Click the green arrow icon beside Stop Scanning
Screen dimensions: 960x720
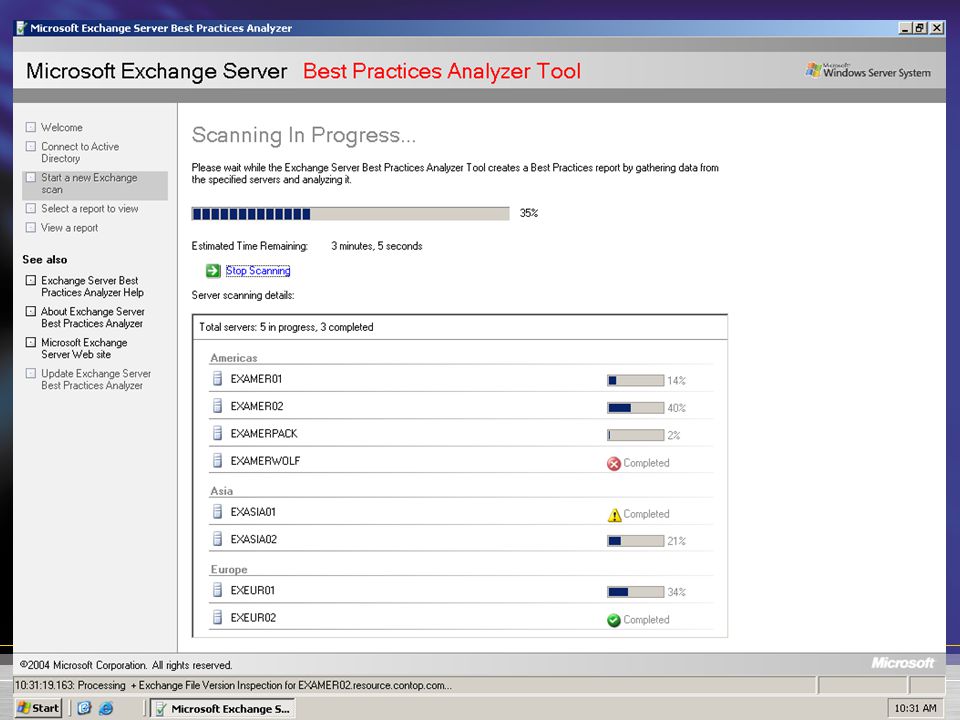click(213, 271)
